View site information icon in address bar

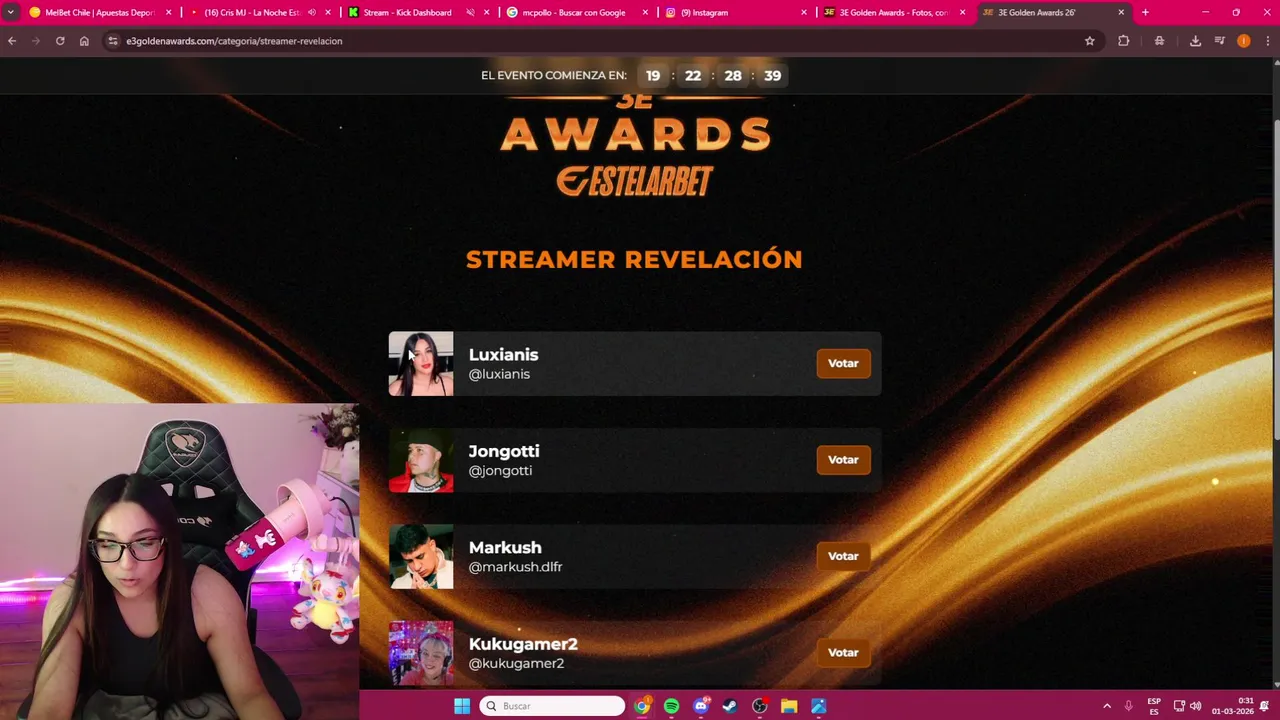pos(113,41)
